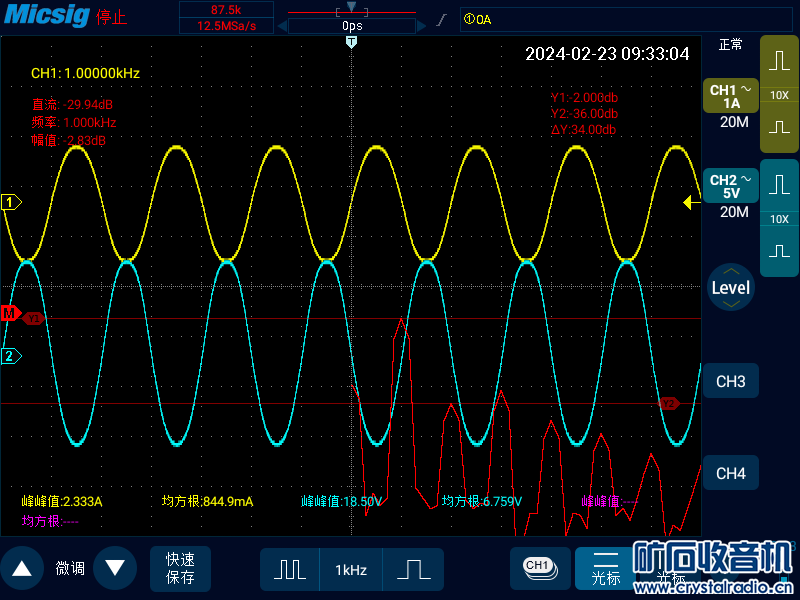800x600 pixels.
Task: Increase timebase with single-pulse icon
Action: [x=413, y=569]
